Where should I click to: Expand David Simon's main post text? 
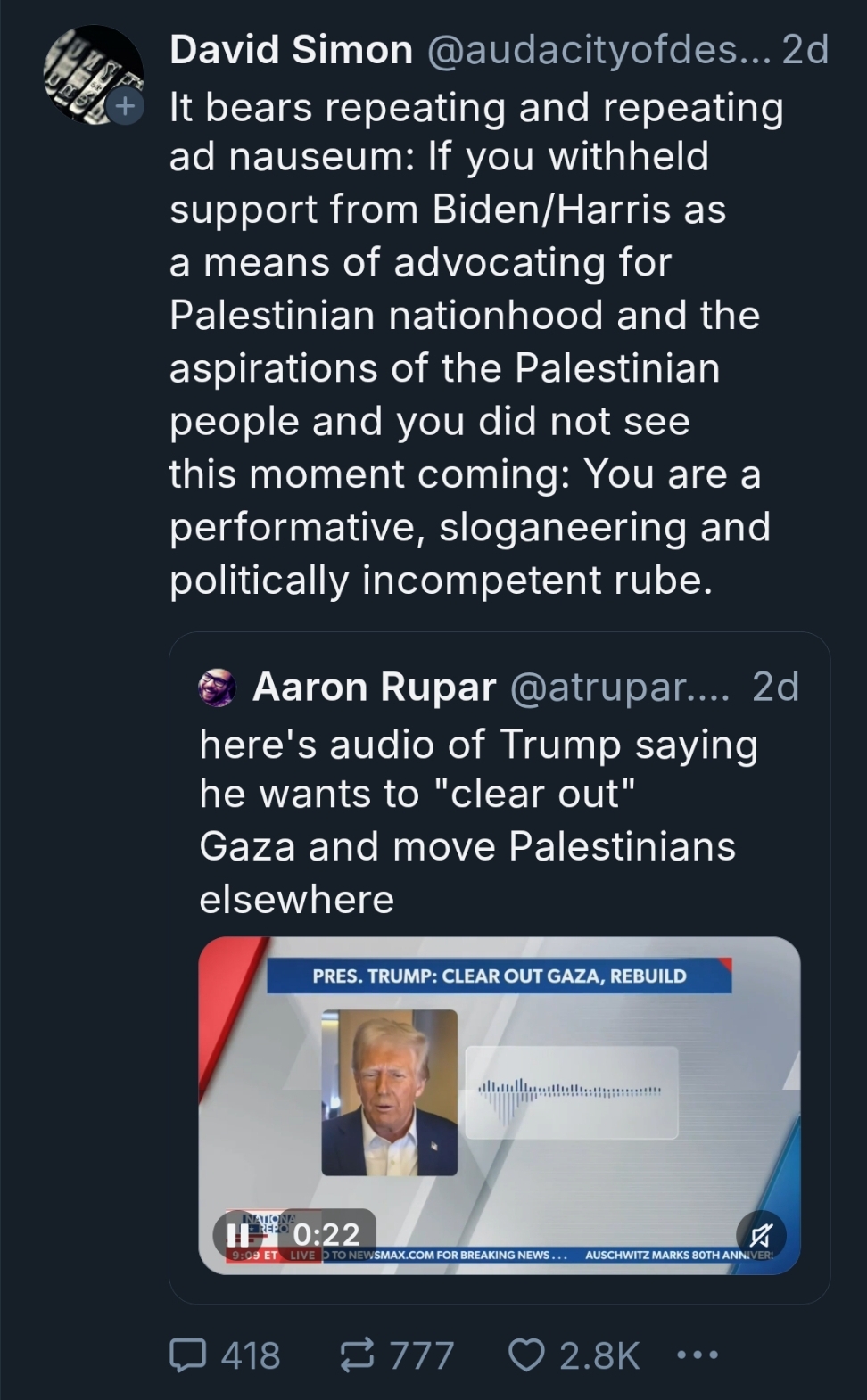coord(476,343)
